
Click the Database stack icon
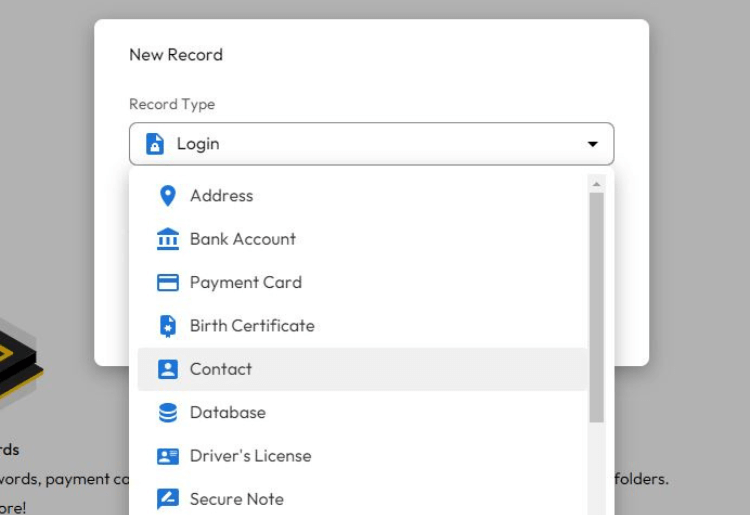(x=167, y=413)
